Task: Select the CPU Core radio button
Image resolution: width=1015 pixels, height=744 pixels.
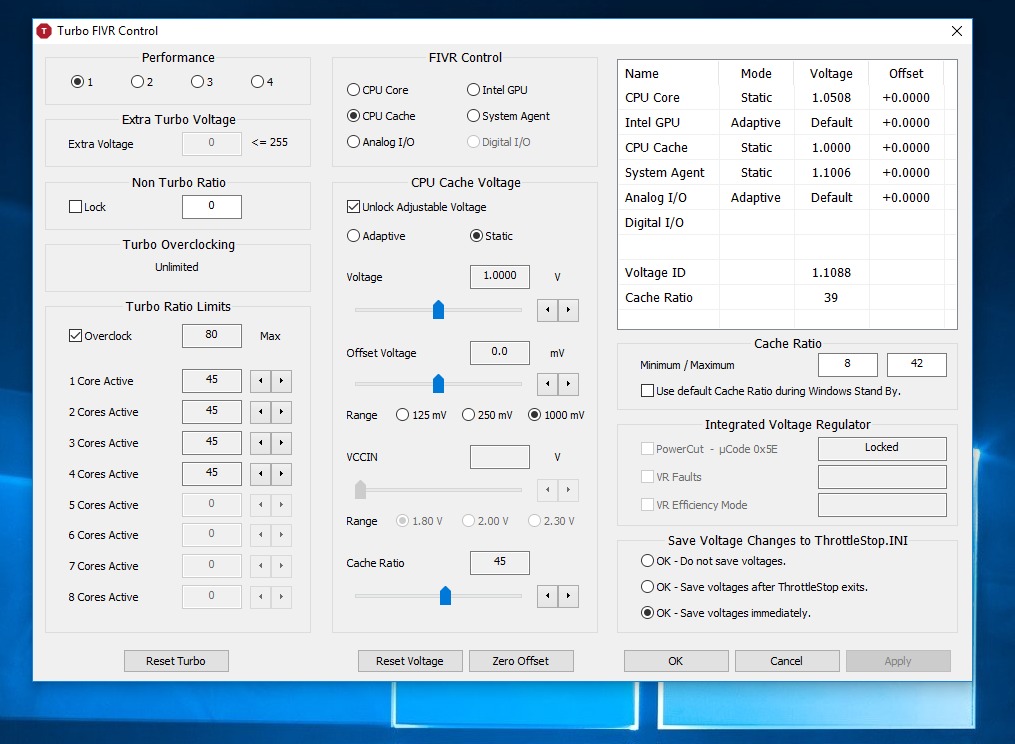Action: 353,90
